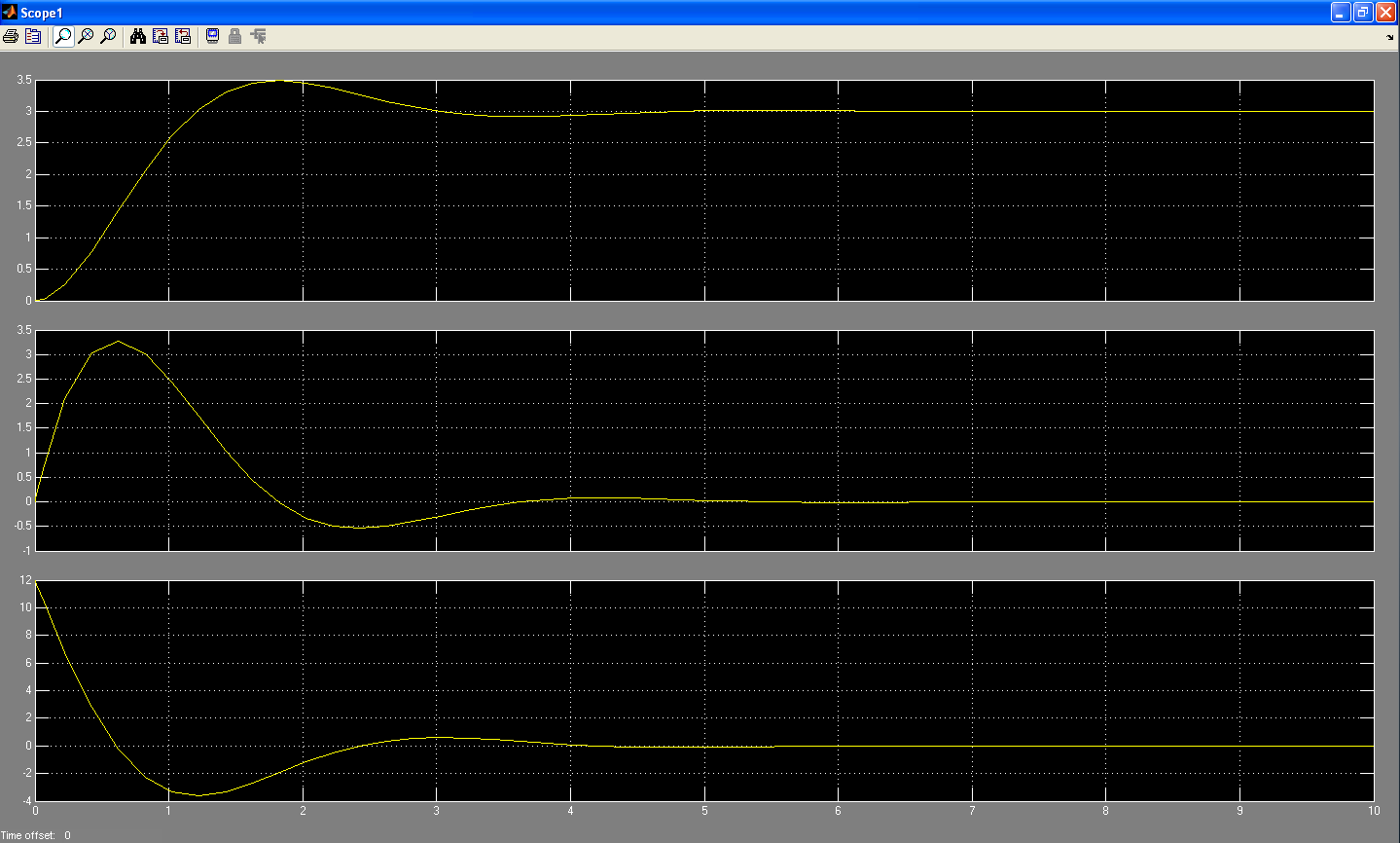Image resolution: width=1400 pixels, height=843 pixels.
Task: Select the Zoom X-axis tool
Action: coord(86,36)
